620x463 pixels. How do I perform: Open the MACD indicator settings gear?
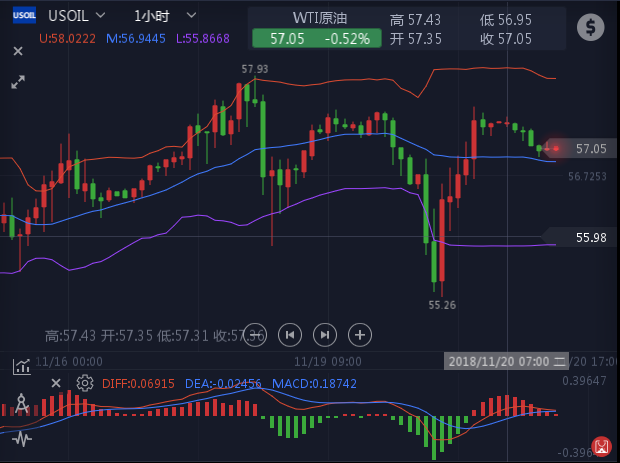pyautogui.click(x=85, y=383)
